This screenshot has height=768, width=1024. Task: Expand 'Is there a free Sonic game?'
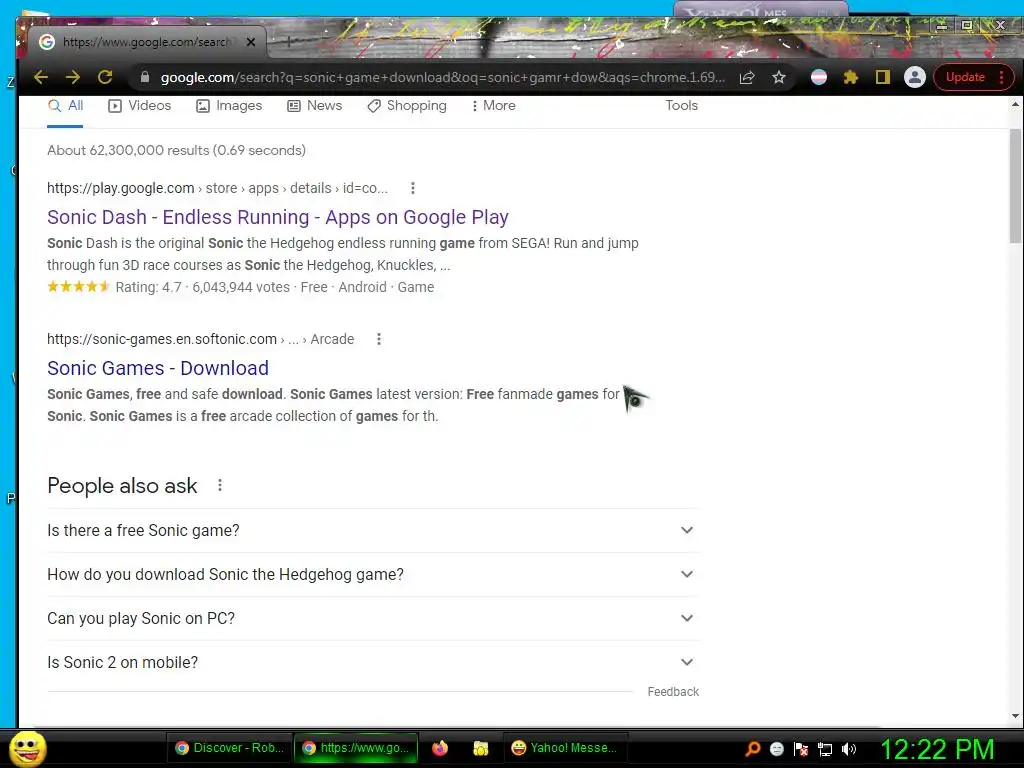(373, 530)
